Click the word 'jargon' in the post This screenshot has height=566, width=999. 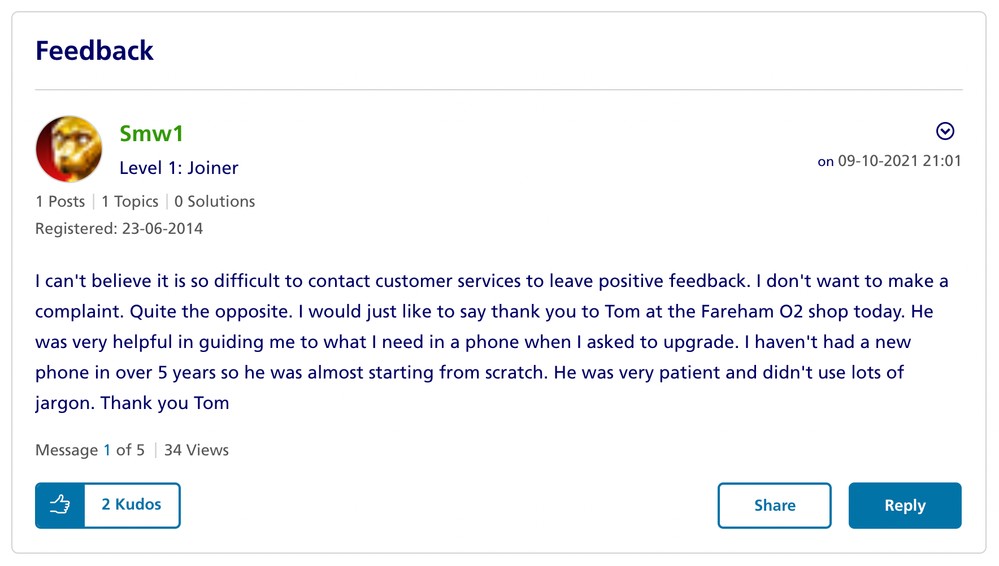tap(64, 404)
